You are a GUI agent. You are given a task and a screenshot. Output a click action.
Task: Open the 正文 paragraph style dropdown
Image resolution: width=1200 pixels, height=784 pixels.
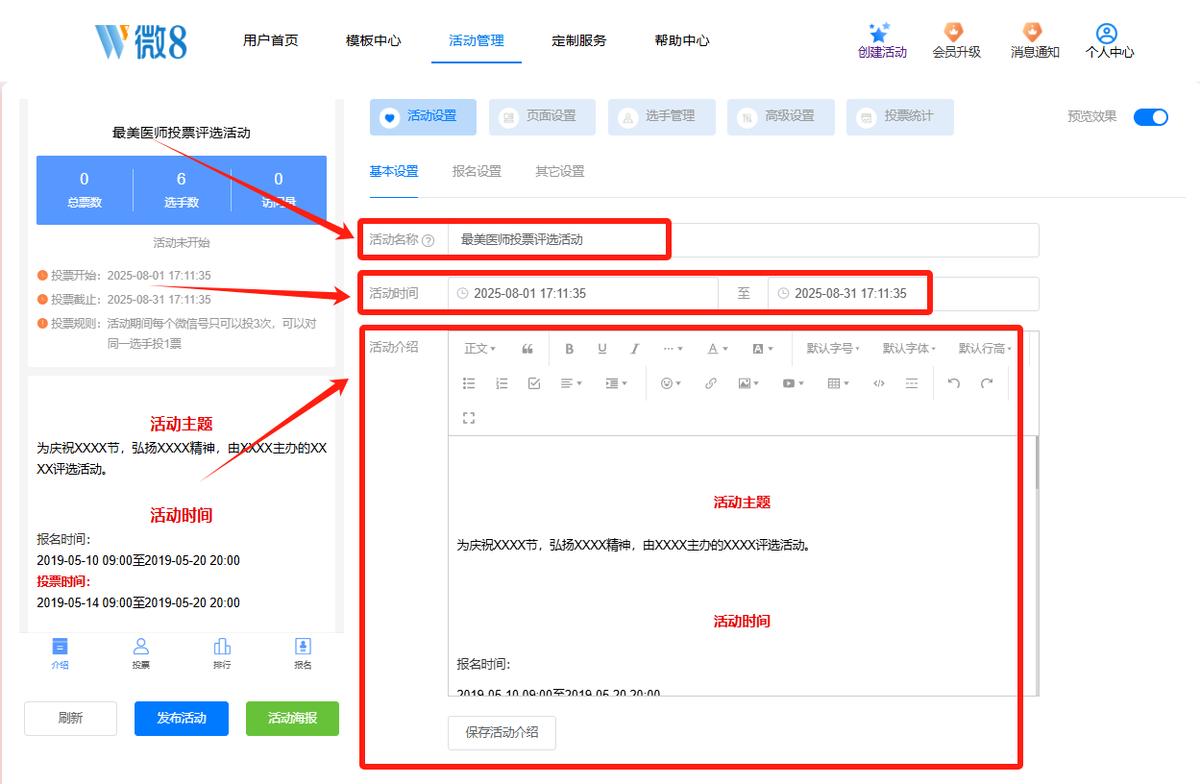480,349
